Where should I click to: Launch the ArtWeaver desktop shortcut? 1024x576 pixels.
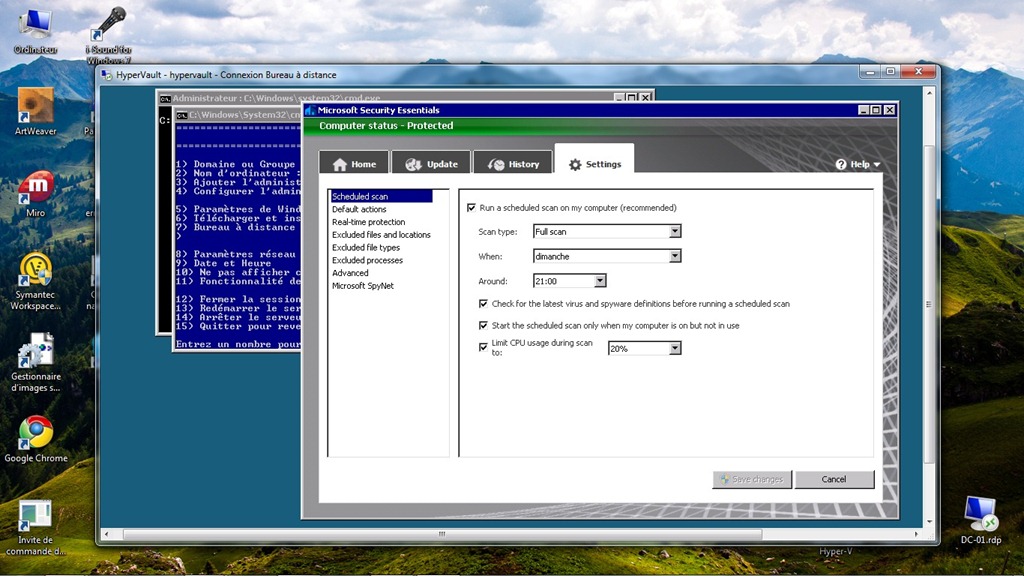coord(35,111)
